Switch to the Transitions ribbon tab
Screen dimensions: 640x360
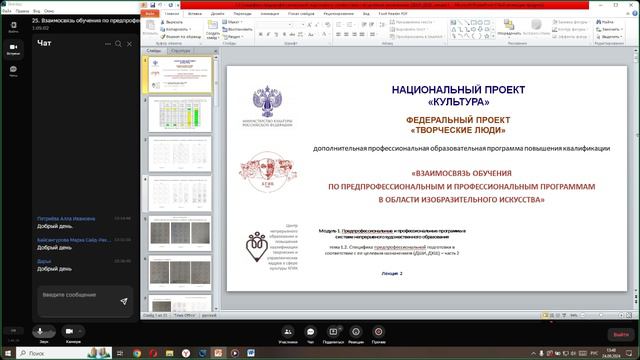click(x=242, y=13)
